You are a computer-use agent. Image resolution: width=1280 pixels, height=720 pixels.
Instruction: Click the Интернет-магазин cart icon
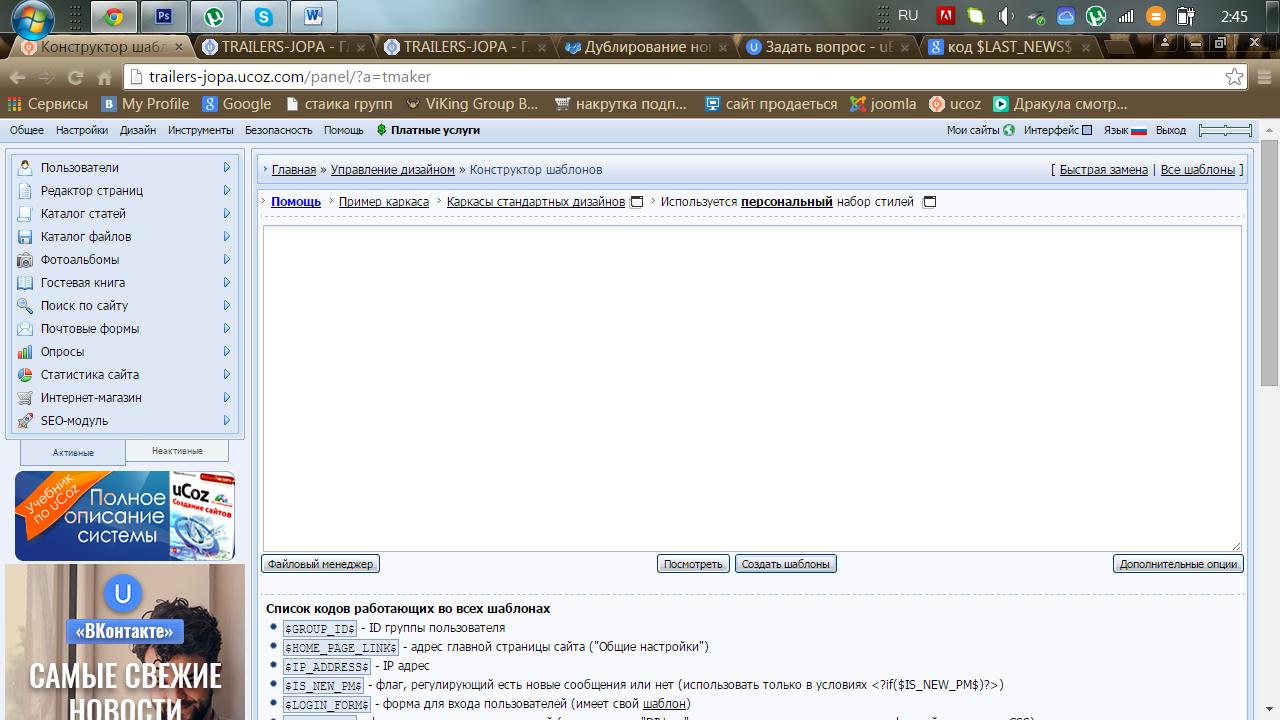(26, 398)
